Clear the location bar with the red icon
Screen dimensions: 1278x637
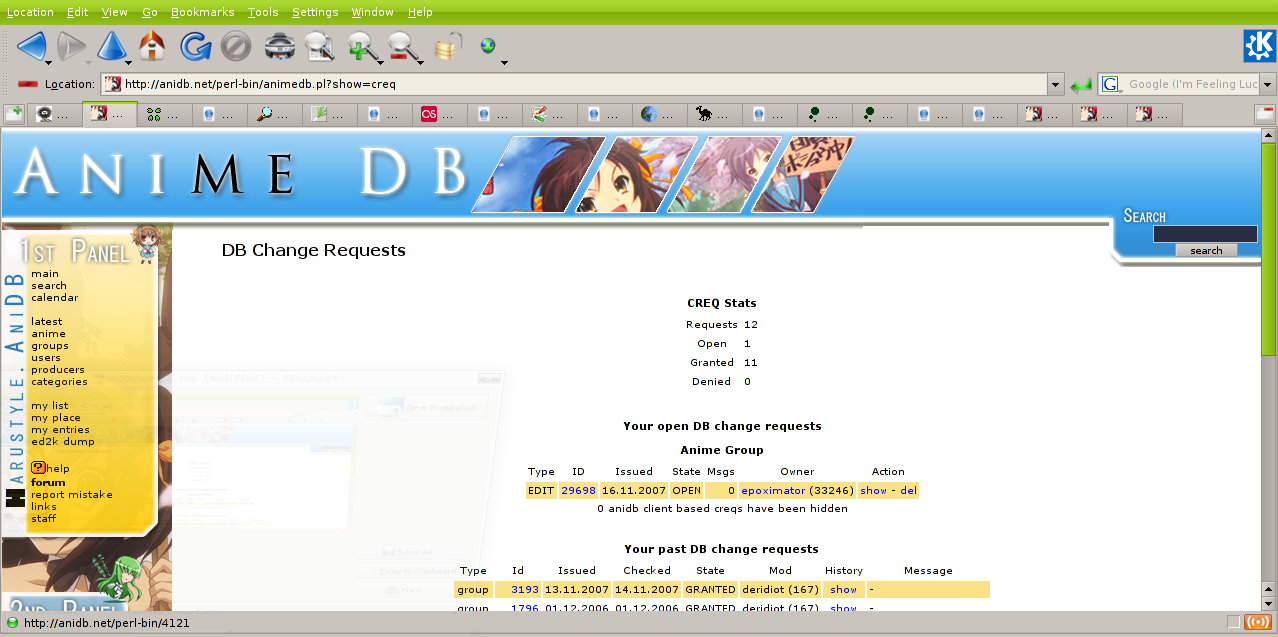[28, 85]
